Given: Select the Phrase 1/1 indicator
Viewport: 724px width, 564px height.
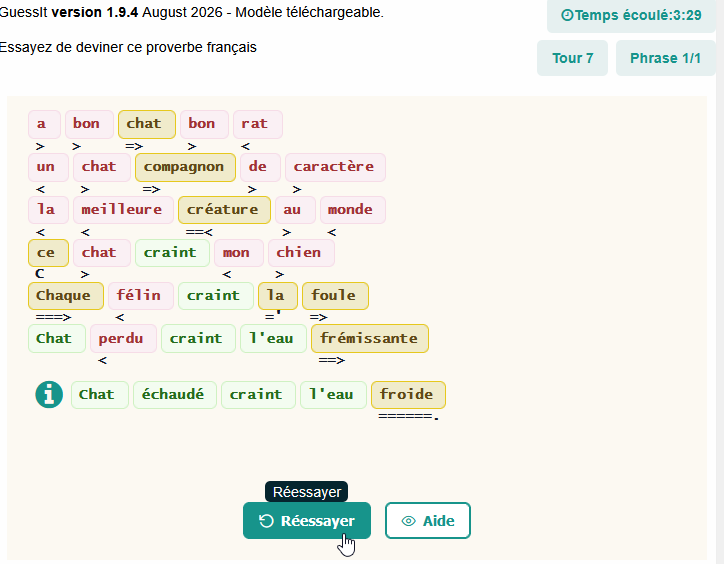Looking at the screenshot, I should point(665,58).
